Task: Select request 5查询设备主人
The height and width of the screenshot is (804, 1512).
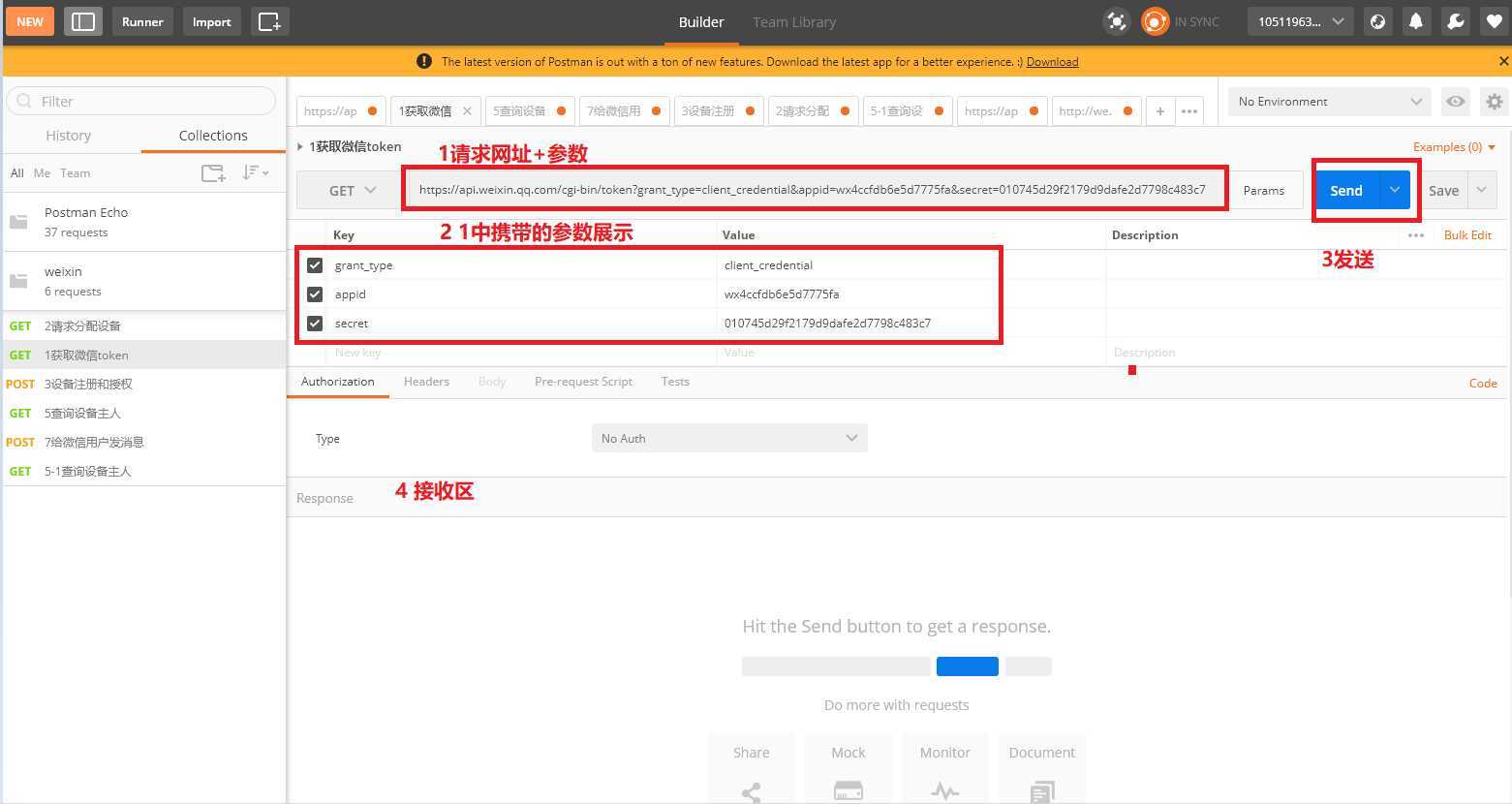Action: [x=144, y=413]
